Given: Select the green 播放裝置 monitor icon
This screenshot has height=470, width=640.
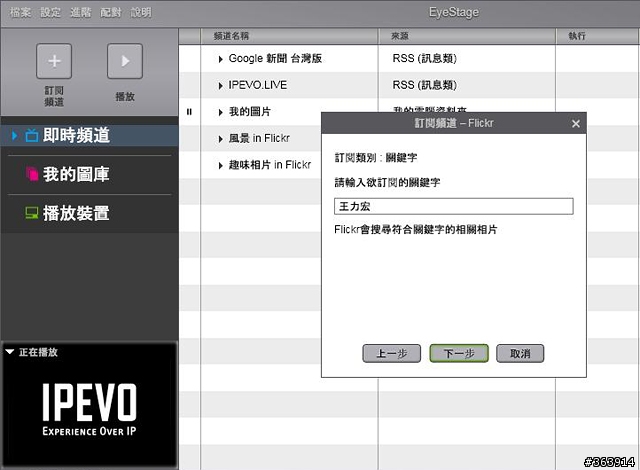Looking at the screenshot, I should tap(32, 213).
